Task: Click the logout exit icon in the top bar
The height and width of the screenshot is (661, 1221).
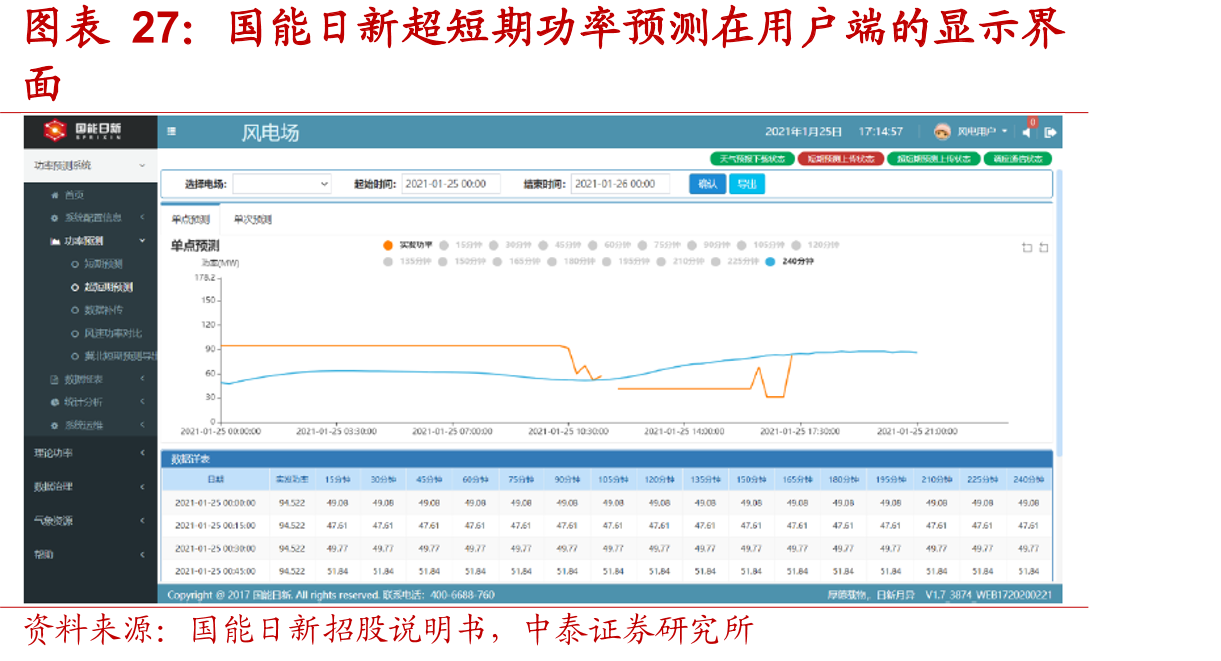Action: 1050,131
